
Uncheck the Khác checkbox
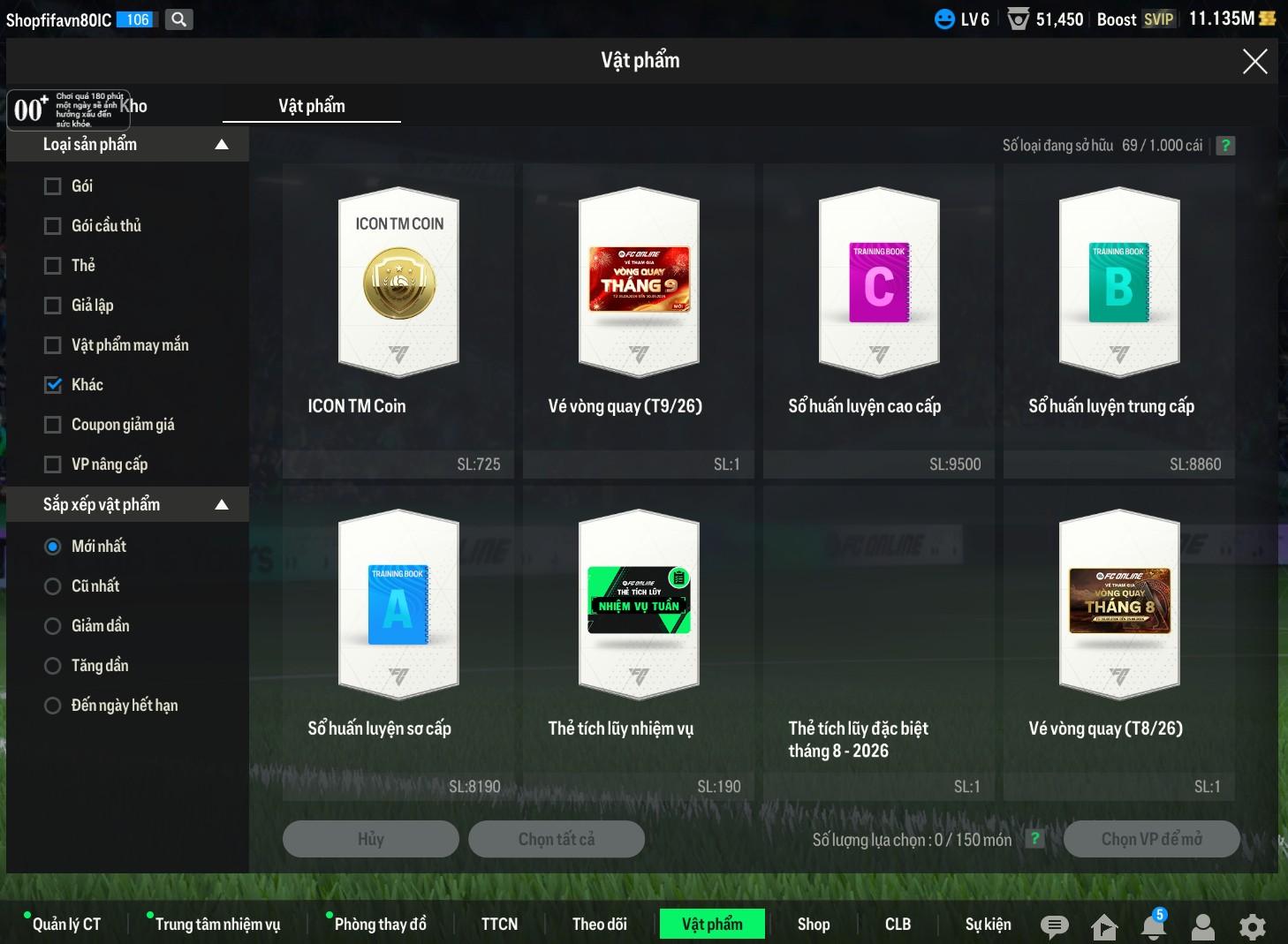53,385
